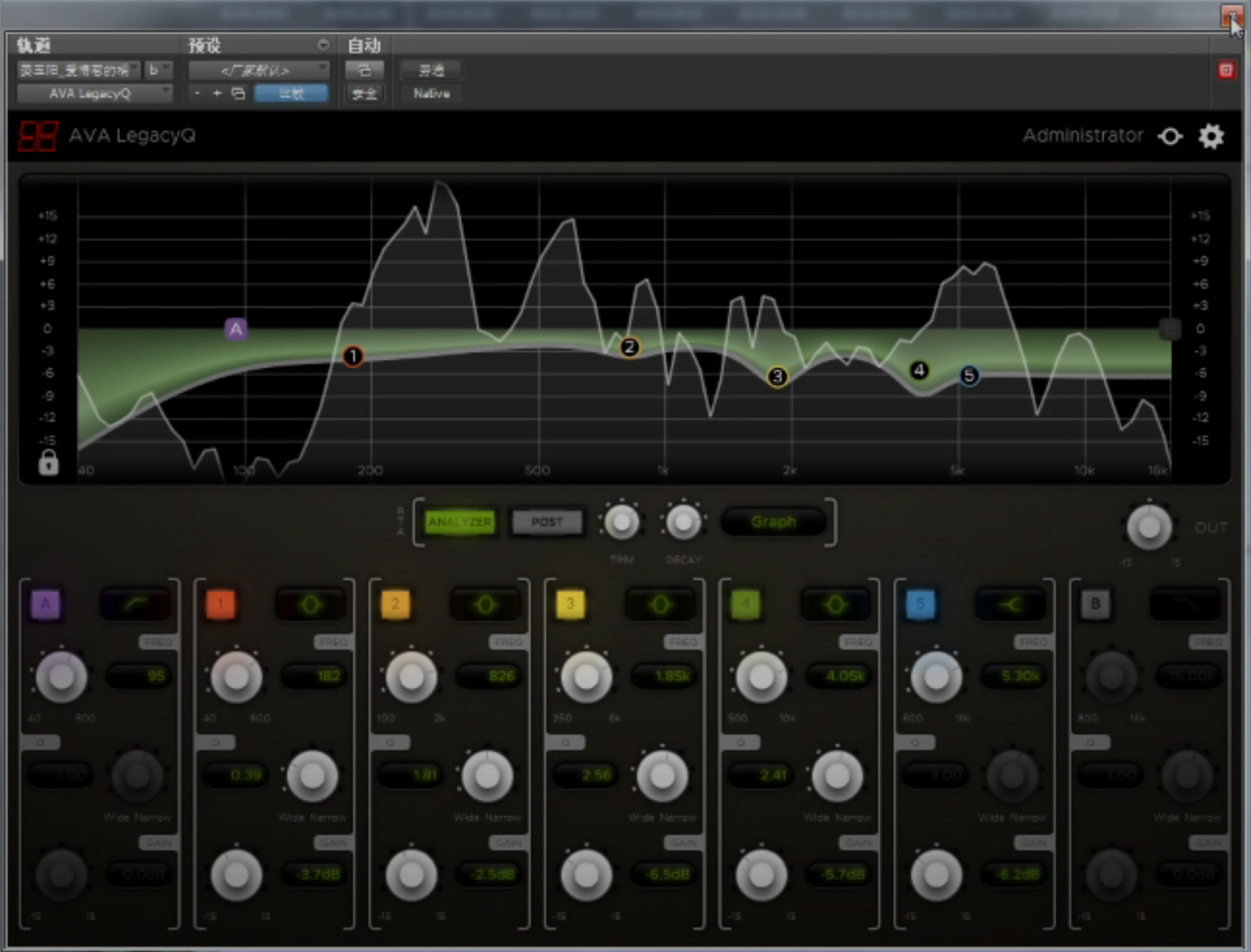Open the factory default preset dropdown

point(258,70)
